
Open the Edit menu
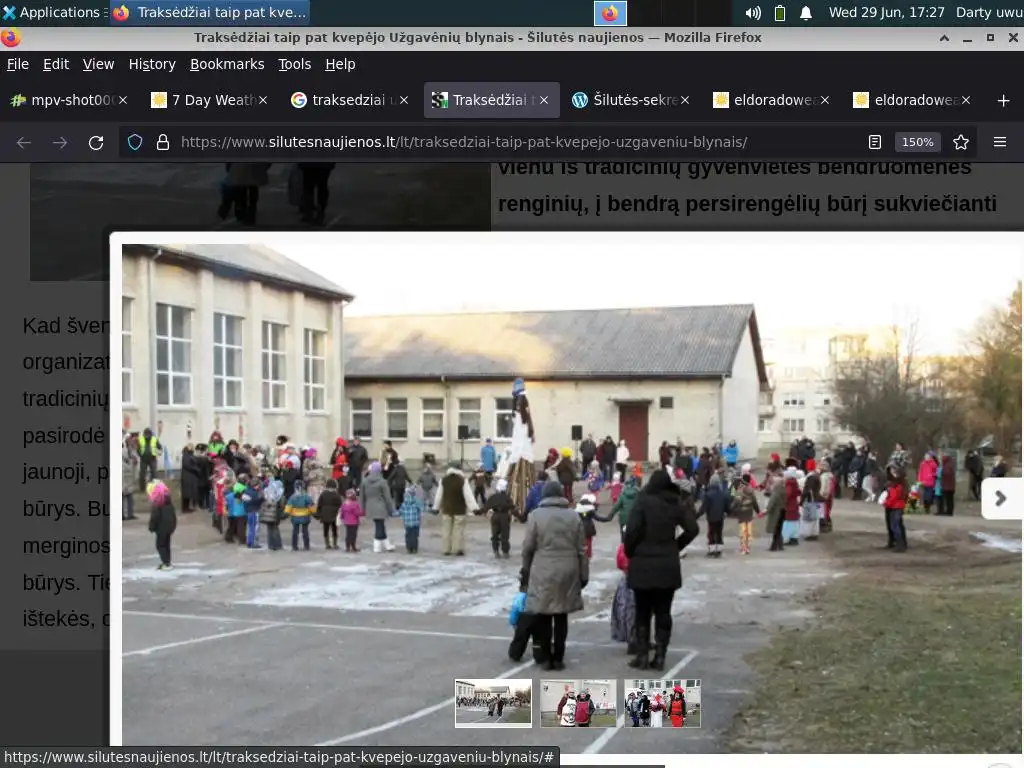pyautogui.click(x=56, y=64)
